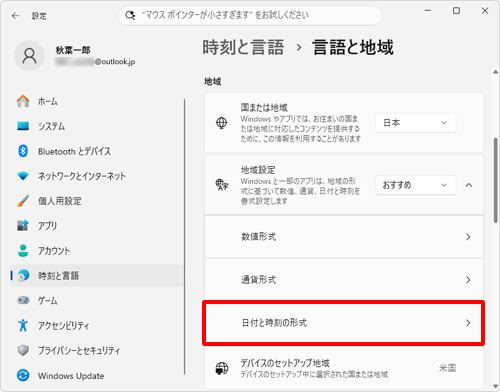Open 数値形式 settings chevron
The height and width of the screenshot is (392, 500).
pos(468,237)
